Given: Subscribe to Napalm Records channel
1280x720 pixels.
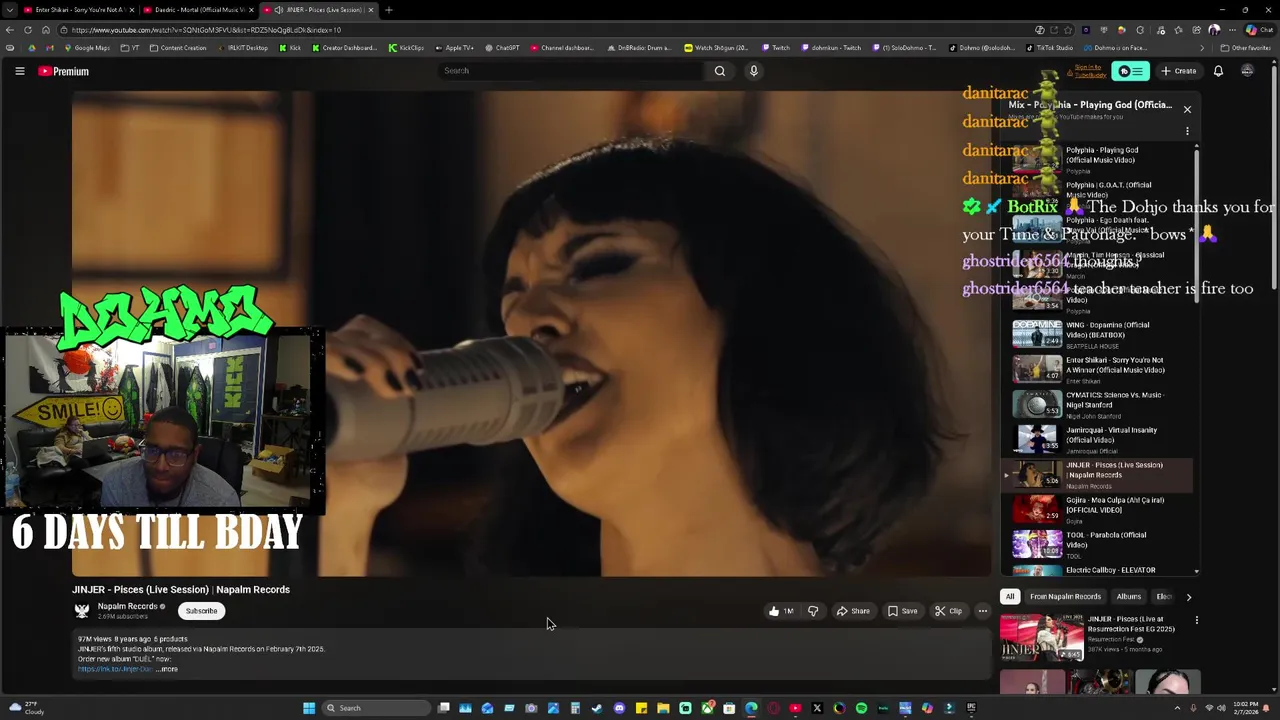Looking at the screenshot, I should 201,611.
